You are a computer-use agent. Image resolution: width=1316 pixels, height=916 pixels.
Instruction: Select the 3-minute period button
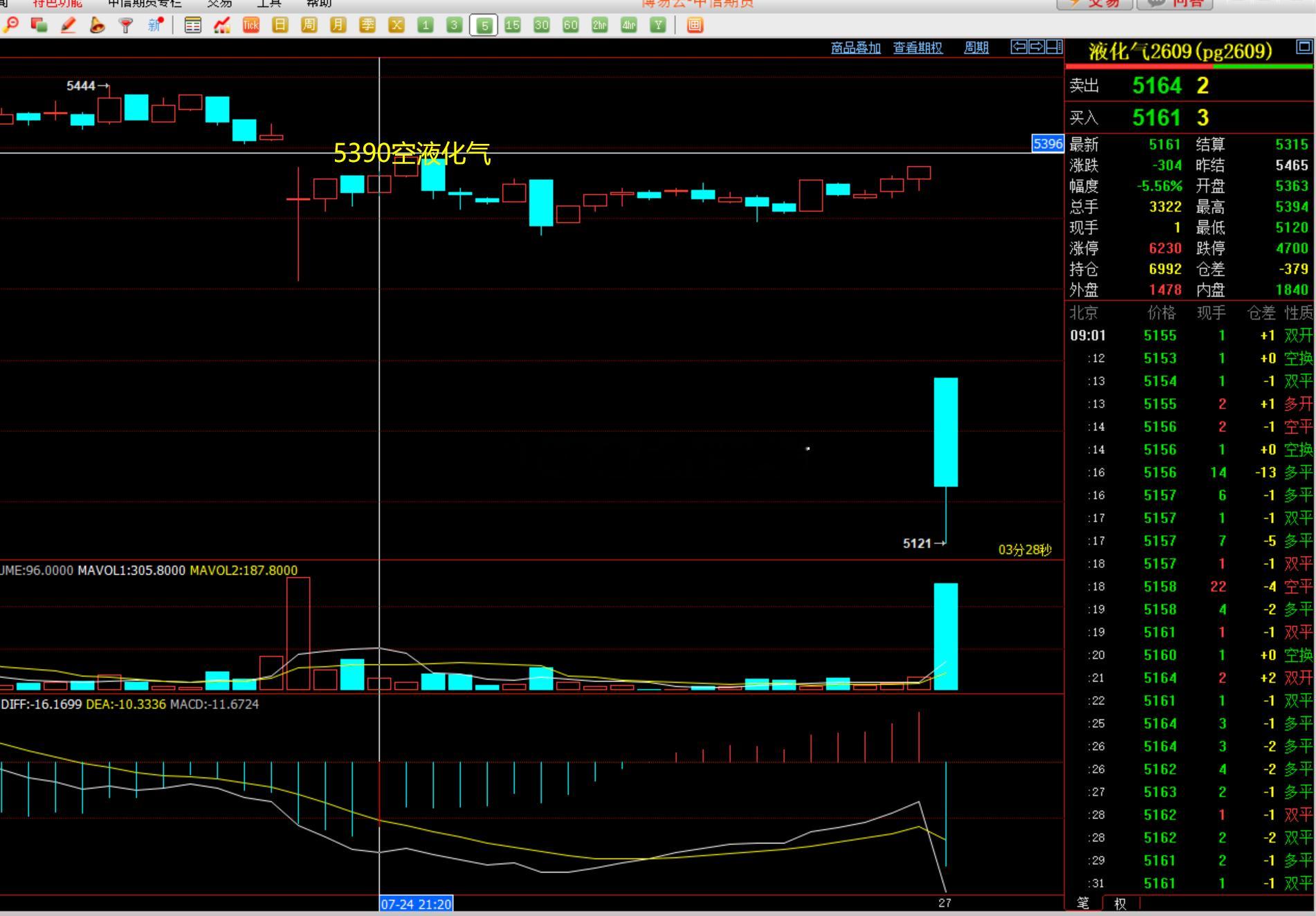(455, 26)
